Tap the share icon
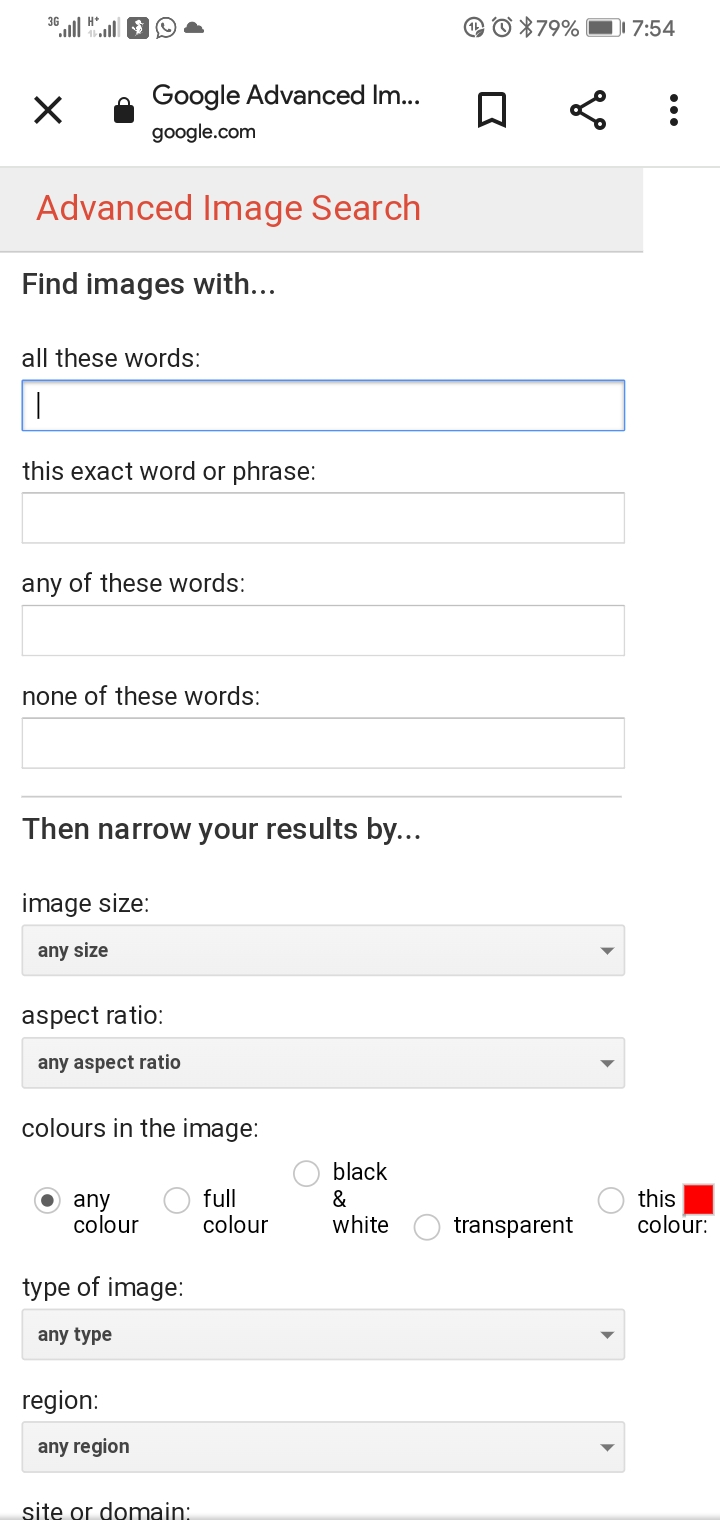This screenshot has width=720, height=1520. [588, 110]
